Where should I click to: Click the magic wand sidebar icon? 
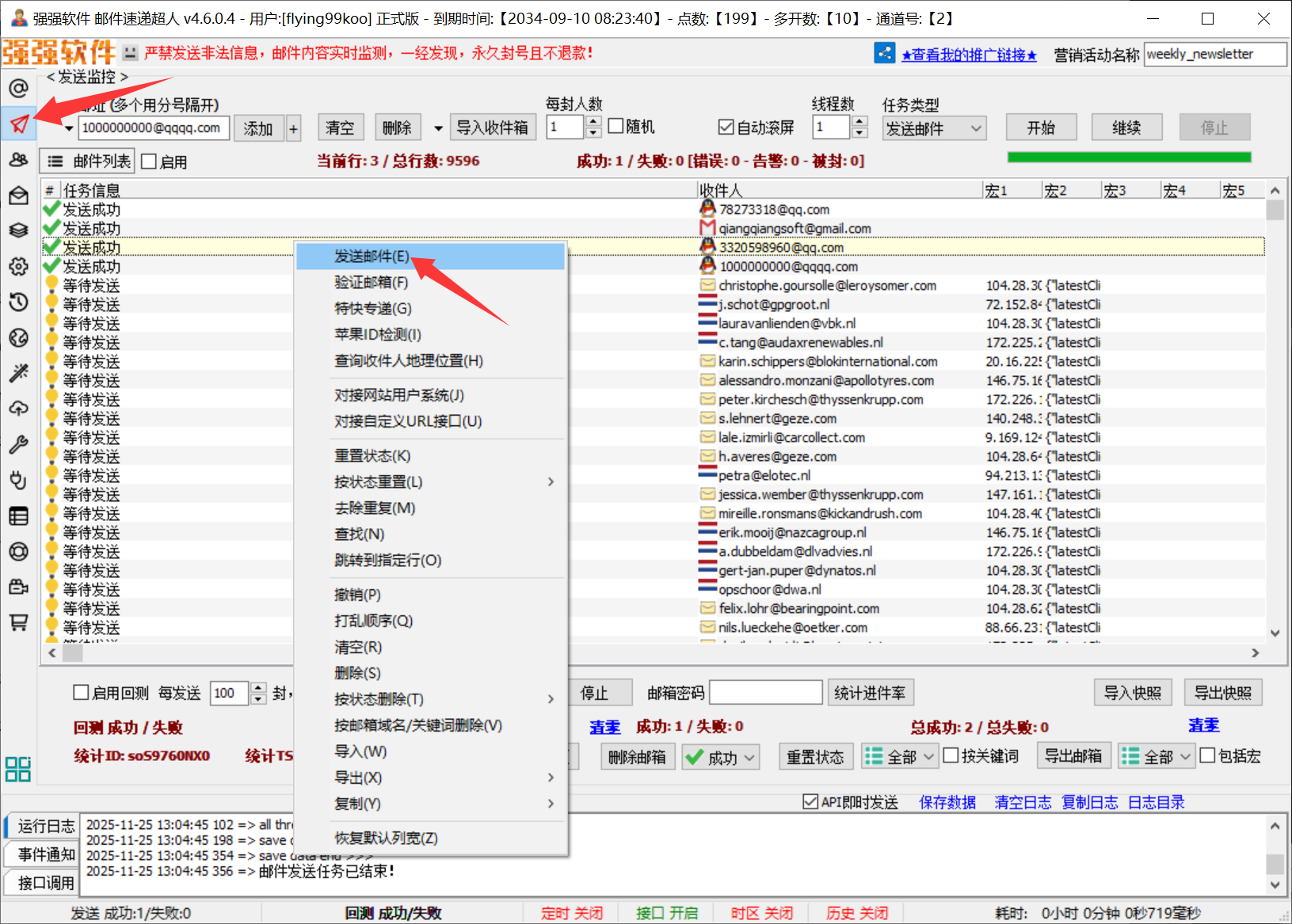19,373
